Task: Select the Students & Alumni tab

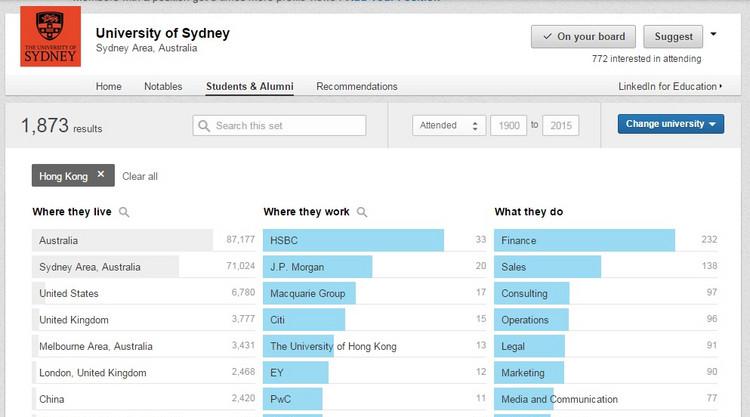Action: (250, 87)
